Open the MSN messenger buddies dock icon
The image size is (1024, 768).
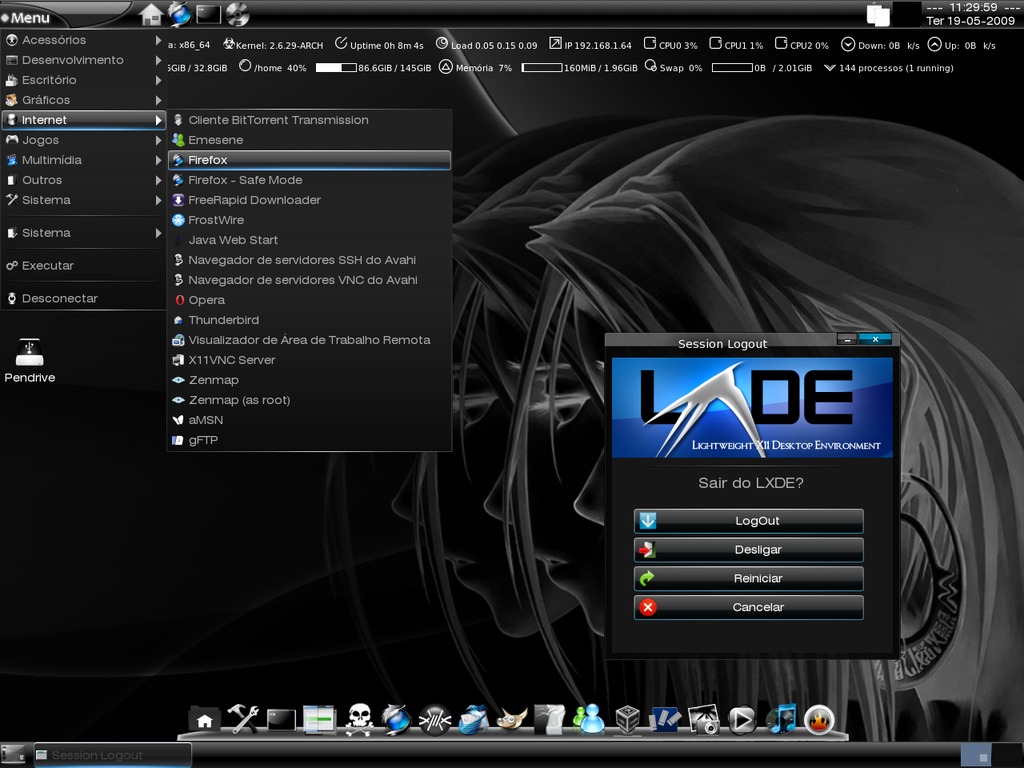coord(589,720)
